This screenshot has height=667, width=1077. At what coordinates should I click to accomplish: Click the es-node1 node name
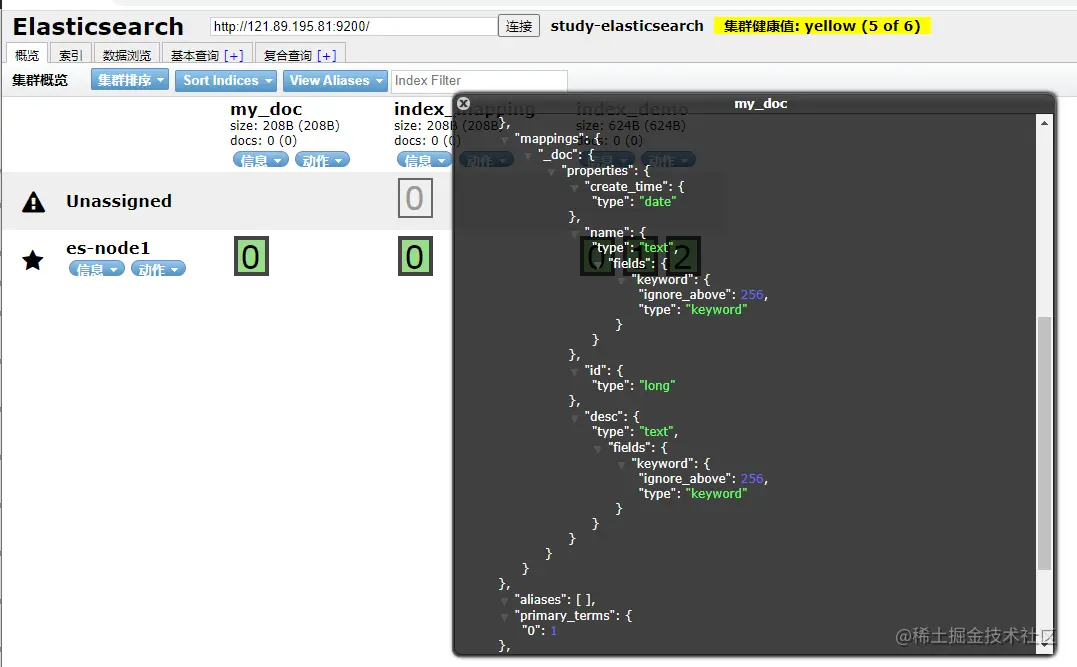[x=108, y=248]
